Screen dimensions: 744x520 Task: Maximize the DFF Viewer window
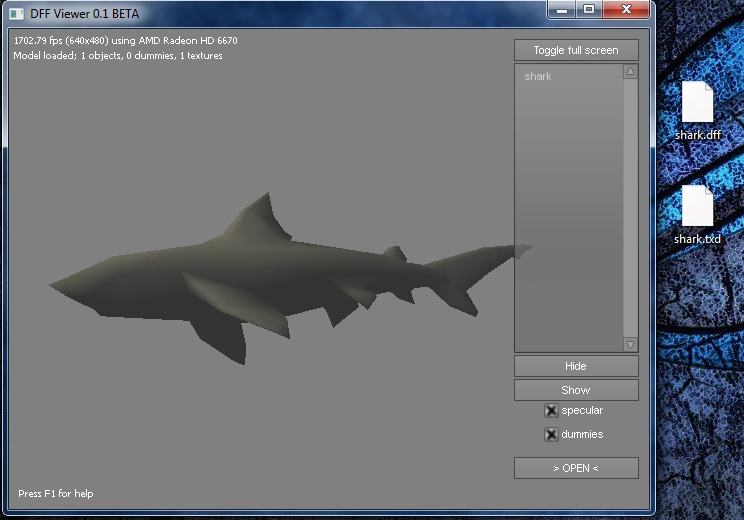click(x=589, y=9)
